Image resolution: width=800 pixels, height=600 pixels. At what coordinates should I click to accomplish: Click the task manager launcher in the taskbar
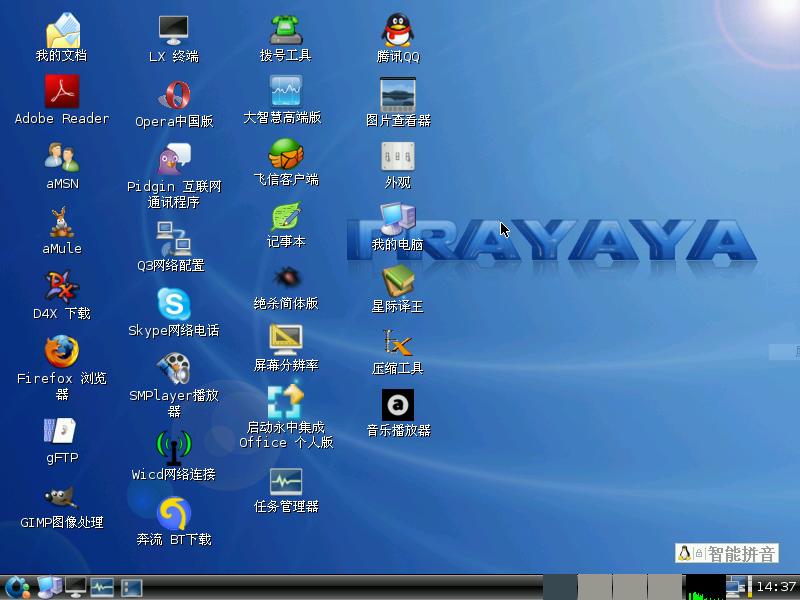102,588
